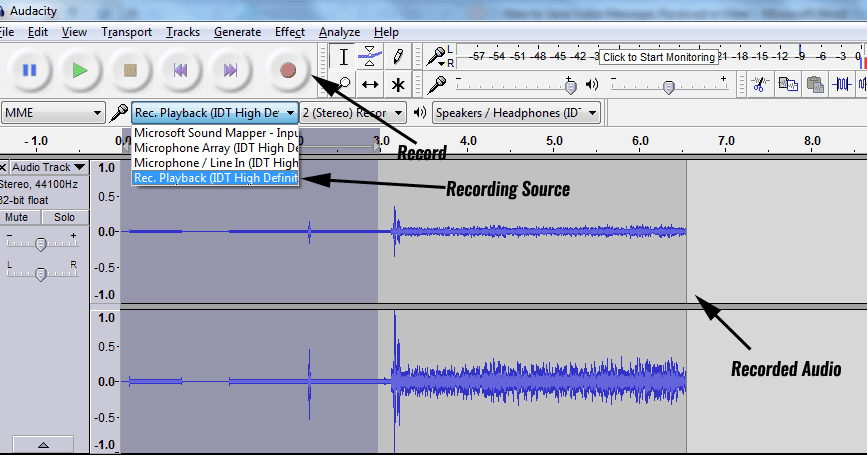
Task: Stop playback with the Stop button
Action: [130, 70]
